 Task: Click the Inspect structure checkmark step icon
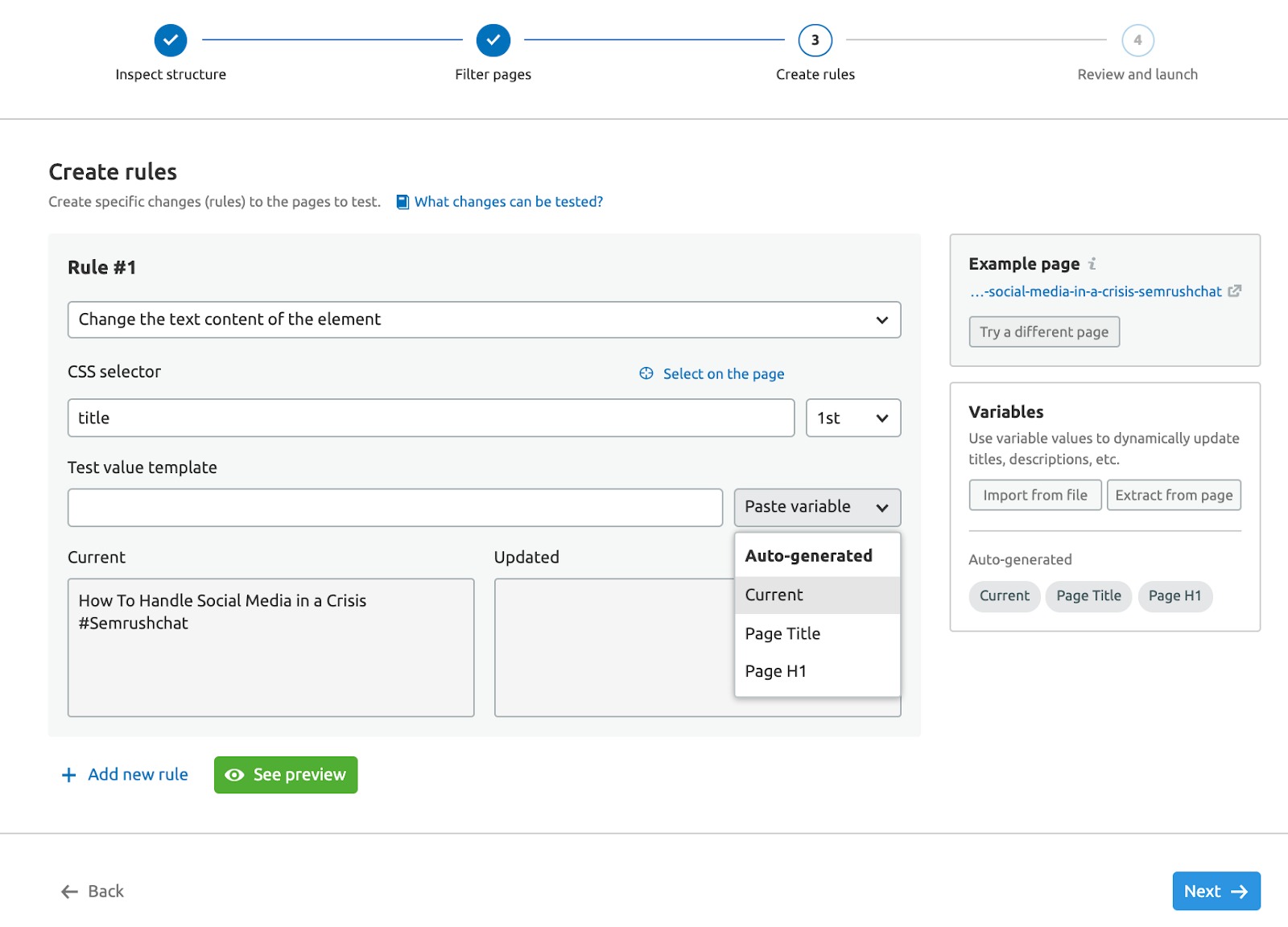click(x=171, y=40)
